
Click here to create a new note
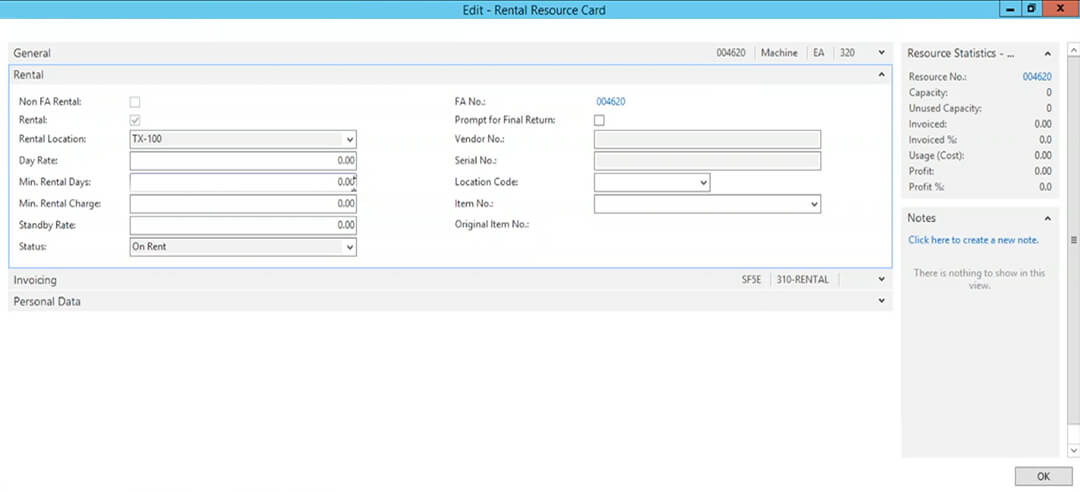pos(973,240)
